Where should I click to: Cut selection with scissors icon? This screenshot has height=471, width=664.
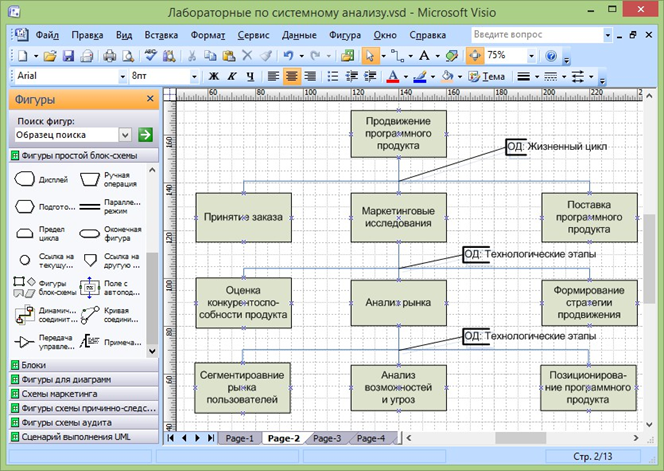click(x=192, y=55)
